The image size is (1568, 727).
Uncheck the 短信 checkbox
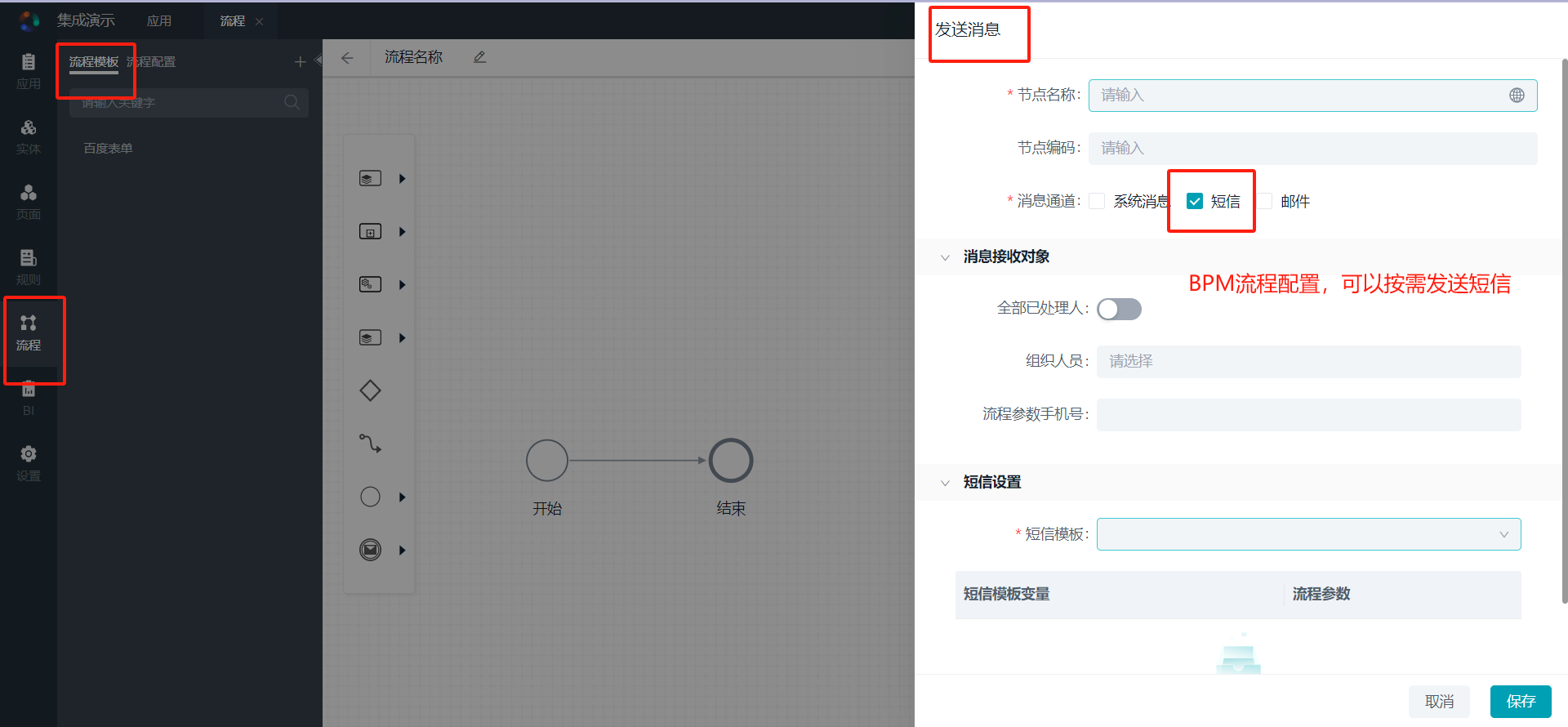pyautogui.click(x=1195, y=201)
